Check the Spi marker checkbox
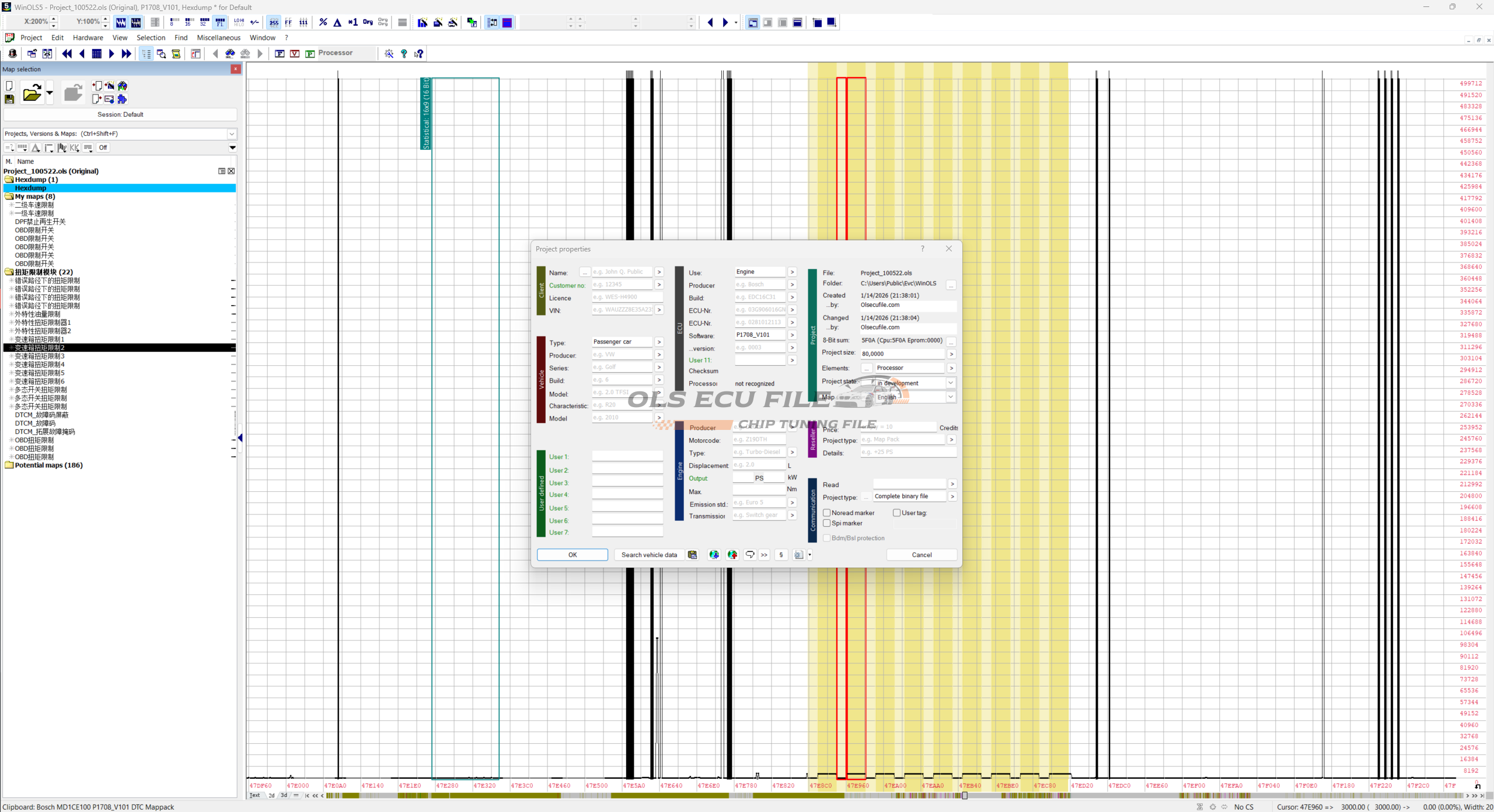 coord(827,523)
